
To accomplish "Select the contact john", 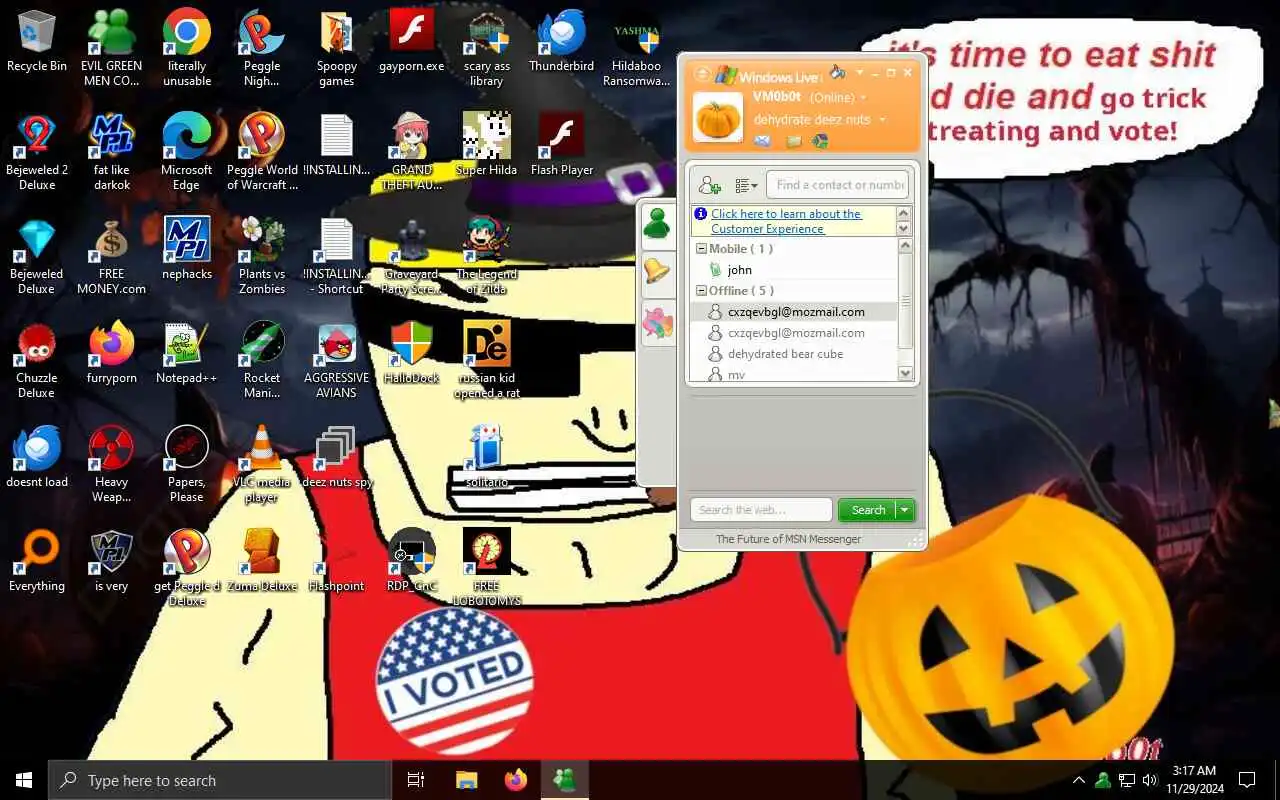I will 739,270.
